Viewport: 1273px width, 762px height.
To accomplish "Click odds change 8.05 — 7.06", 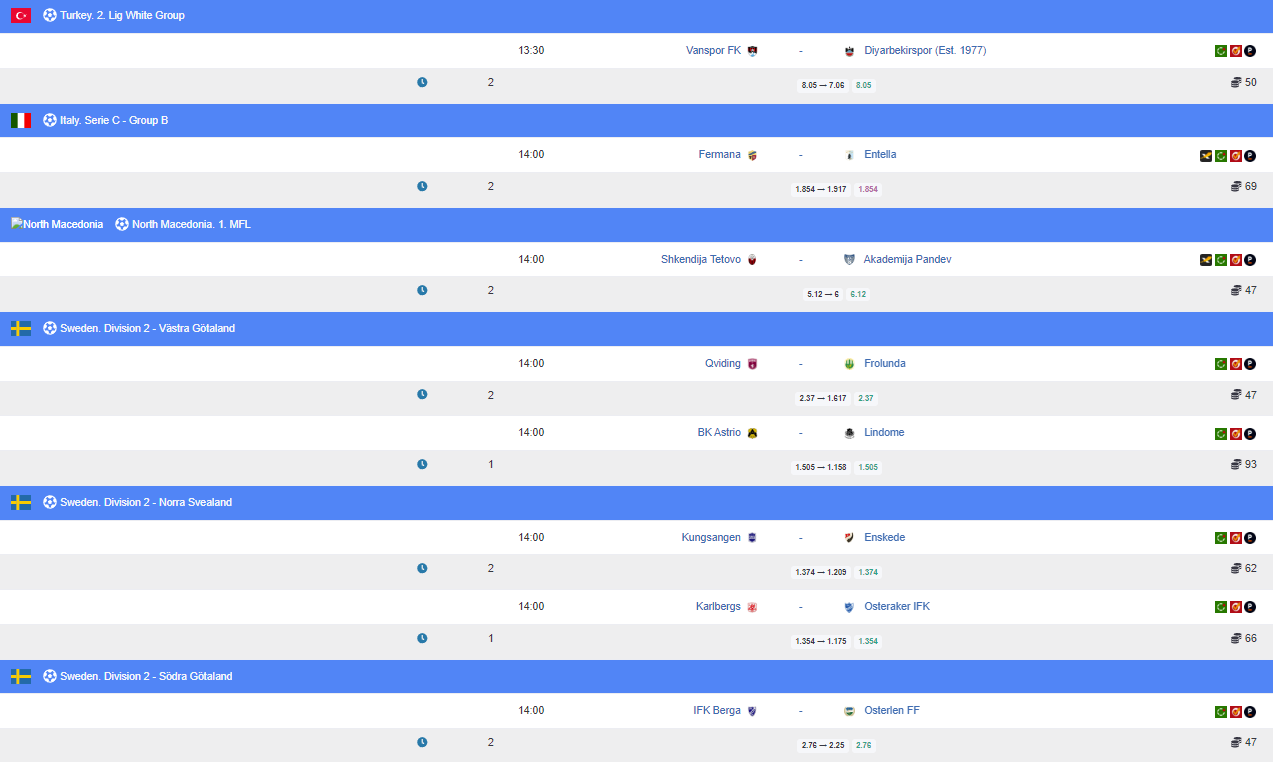I will [x=823, y=85].
